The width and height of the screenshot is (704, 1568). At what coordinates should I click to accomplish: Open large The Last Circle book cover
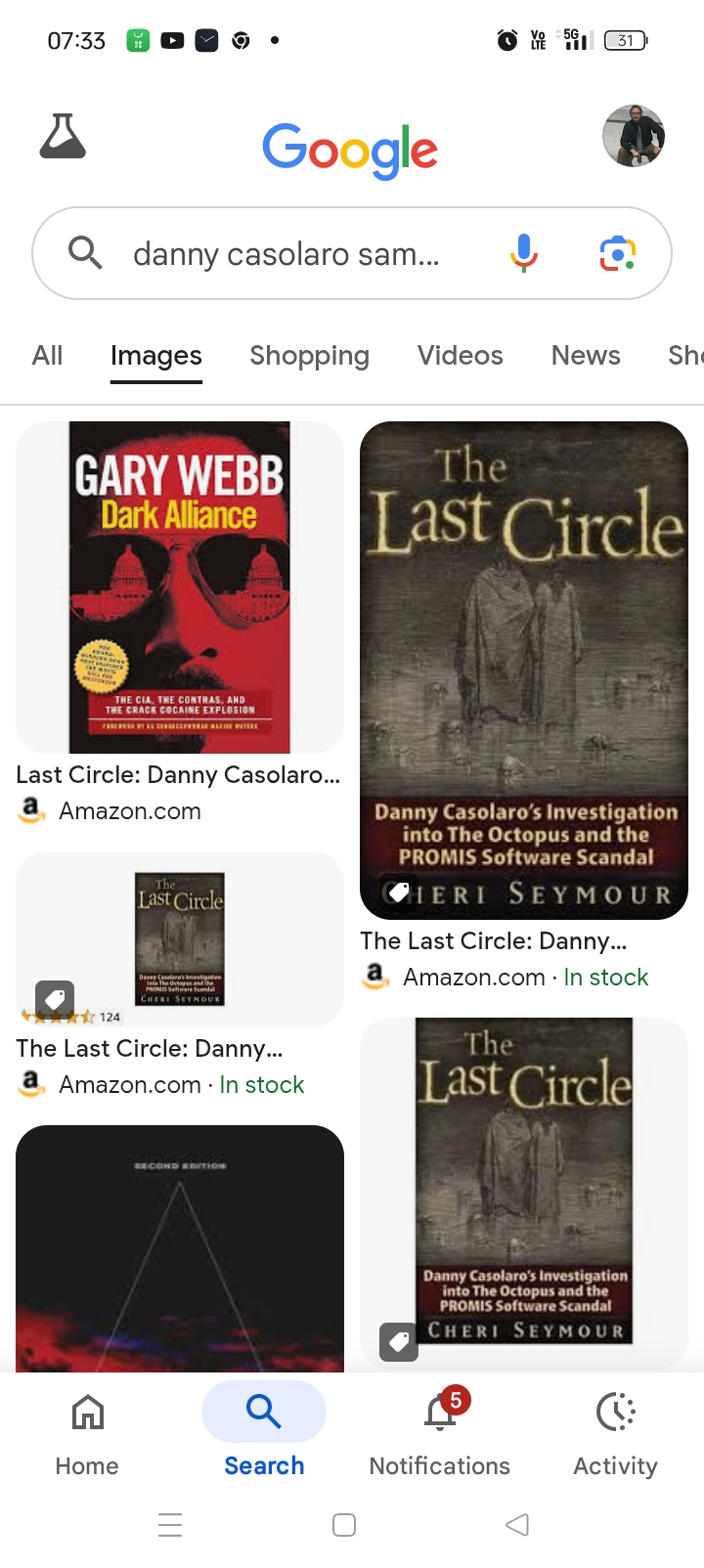524,671
